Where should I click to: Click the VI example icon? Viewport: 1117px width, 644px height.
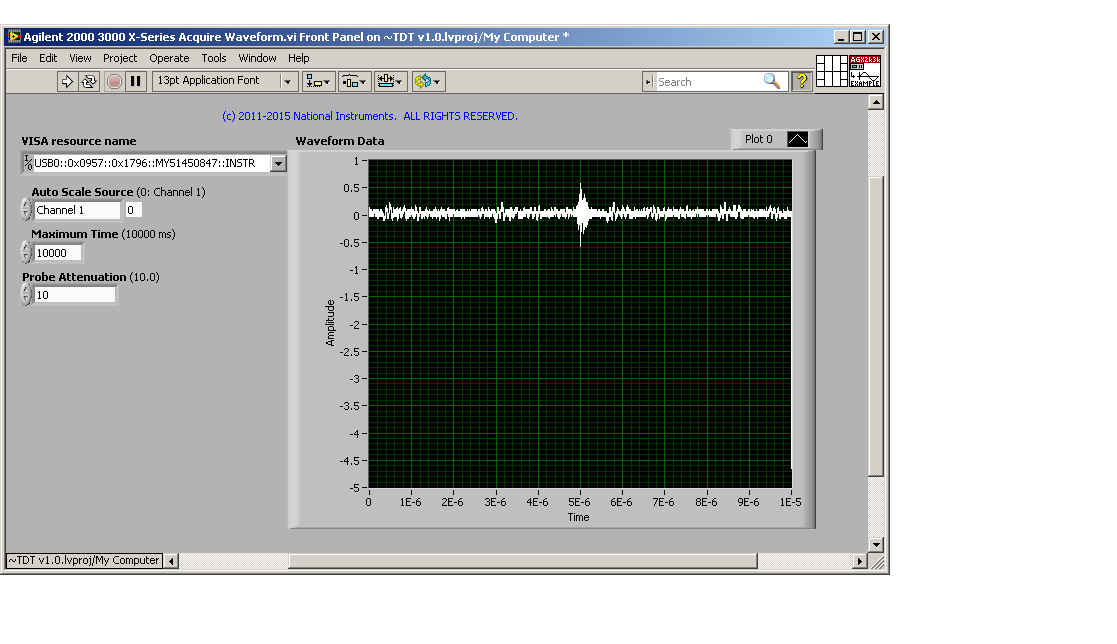(865, 71)
